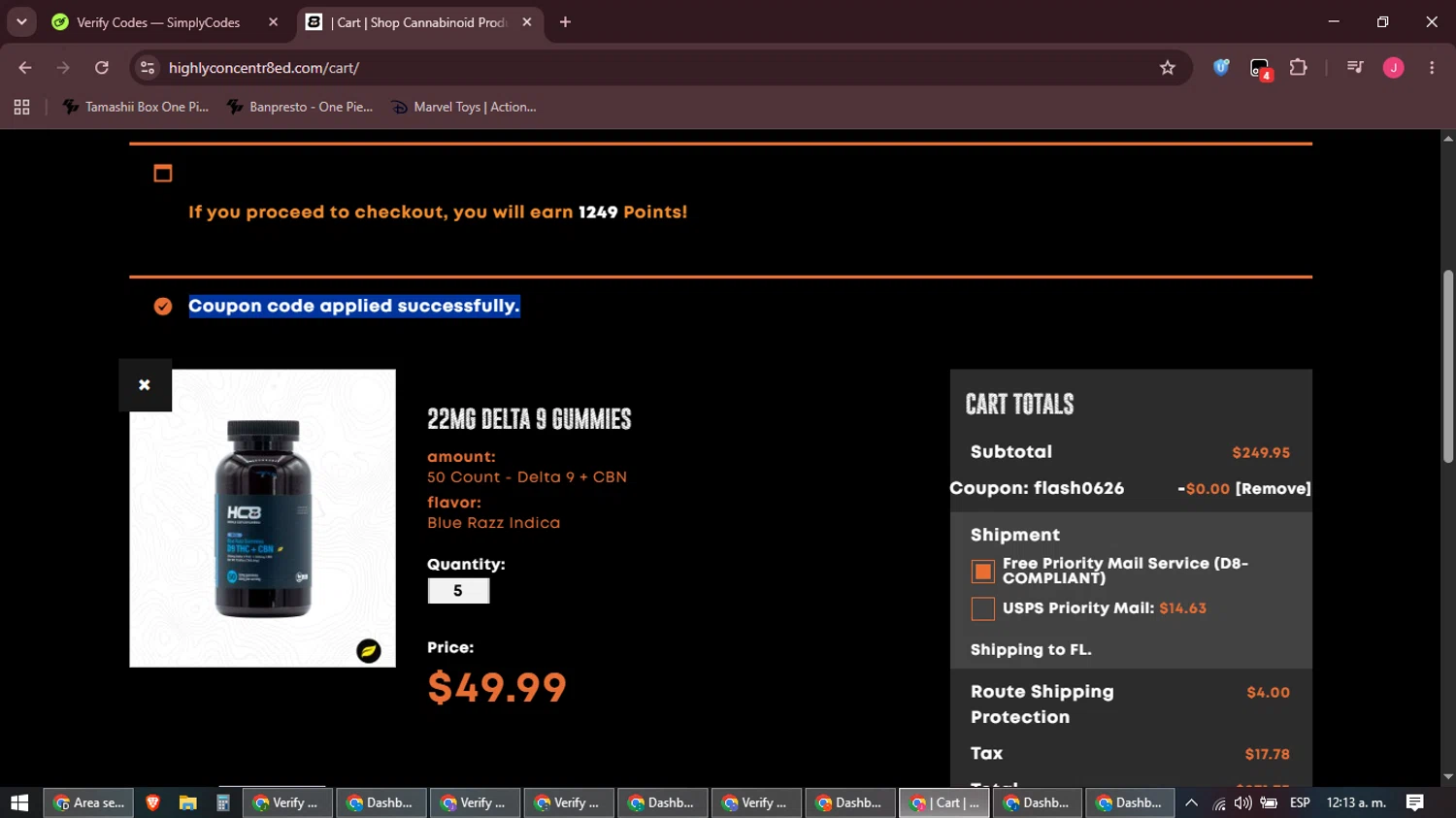Click the "1249 Points!" text
1456x818 pixels.
pyautogui.click(x=633, y=212)
